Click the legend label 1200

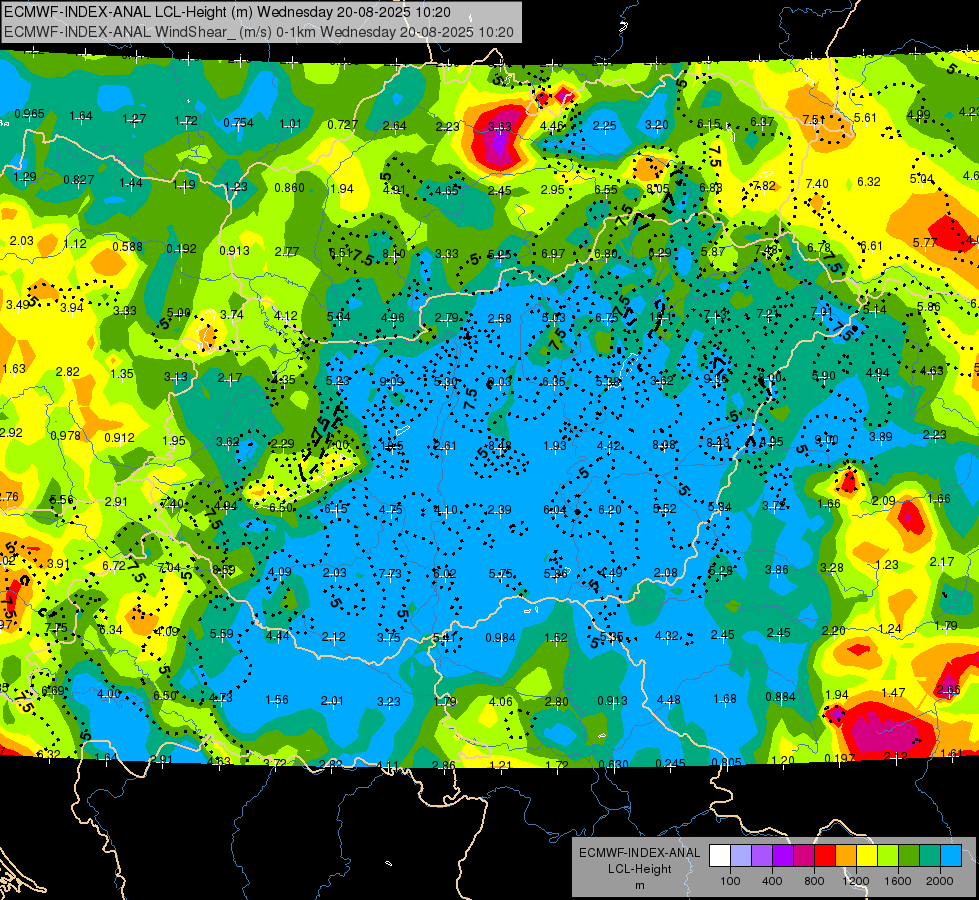(x=856, y=881)
